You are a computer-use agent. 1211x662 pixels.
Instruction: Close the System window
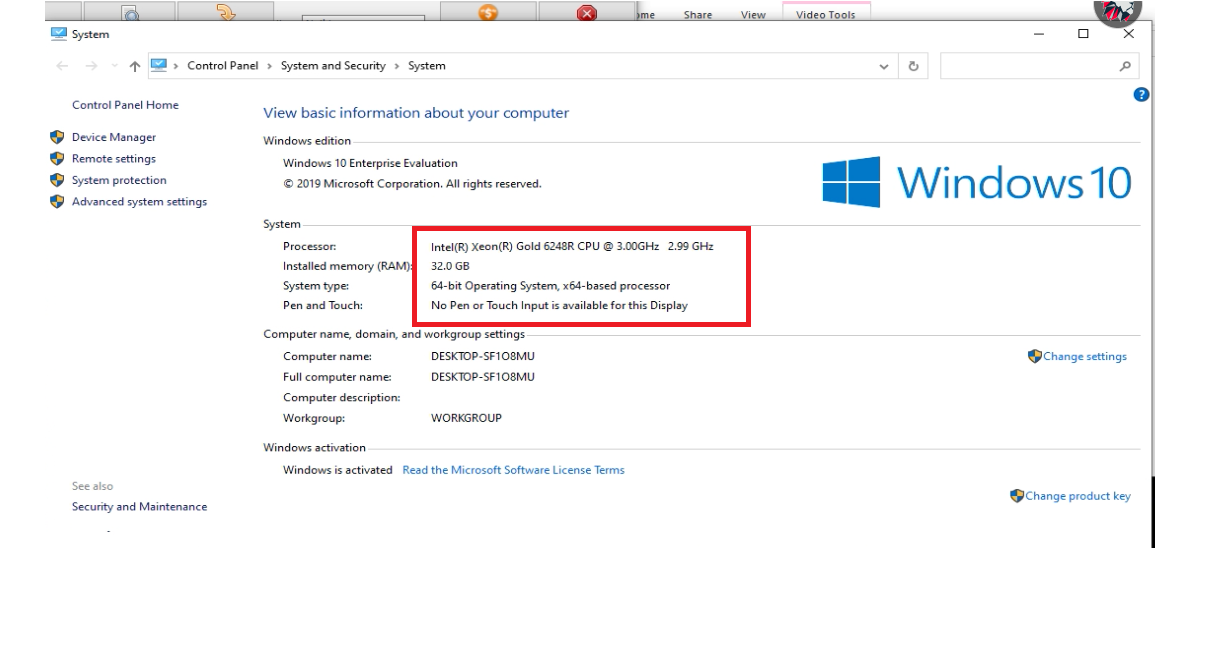point(1128,34)
